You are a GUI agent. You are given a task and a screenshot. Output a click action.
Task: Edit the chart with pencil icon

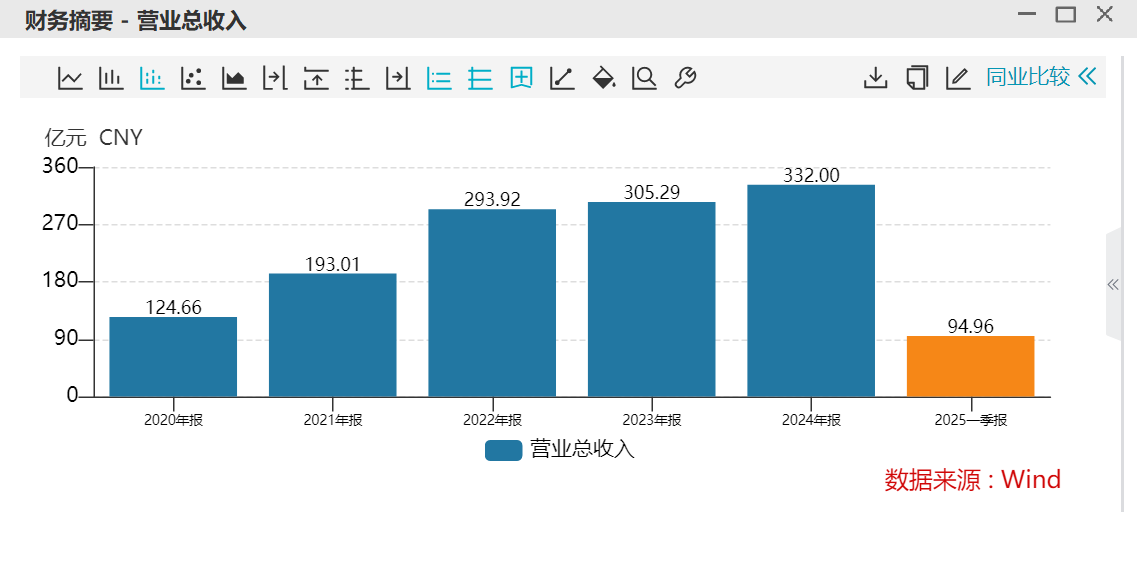[958, 78]
